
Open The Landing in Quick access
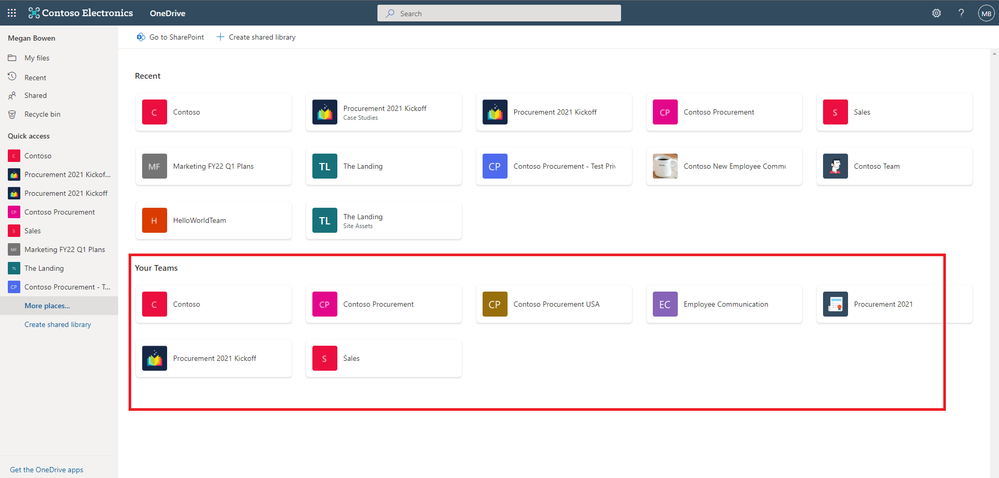(59, 268)
